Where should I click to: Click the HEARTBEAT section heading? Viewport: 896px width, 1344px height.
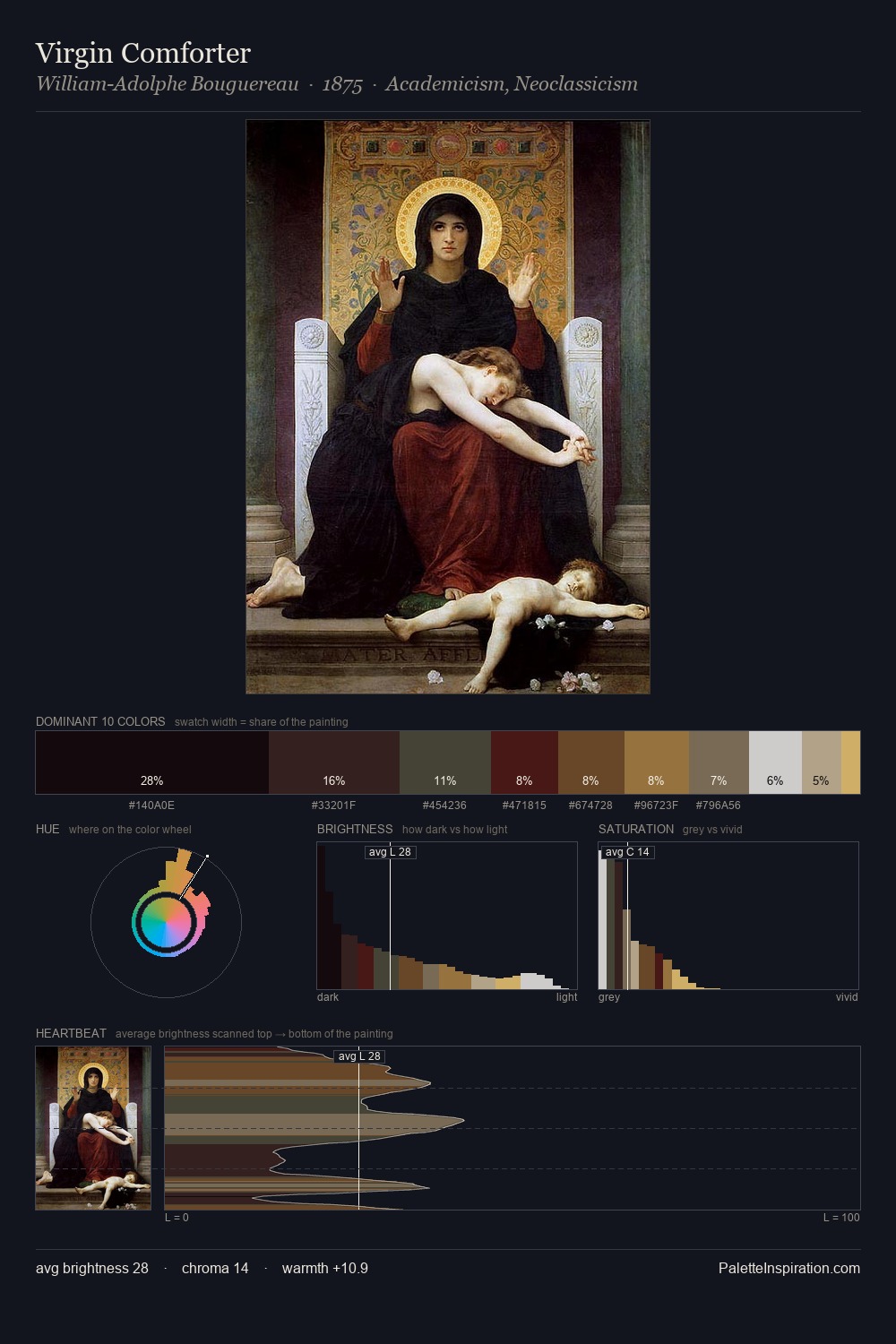coord(71,1033)
